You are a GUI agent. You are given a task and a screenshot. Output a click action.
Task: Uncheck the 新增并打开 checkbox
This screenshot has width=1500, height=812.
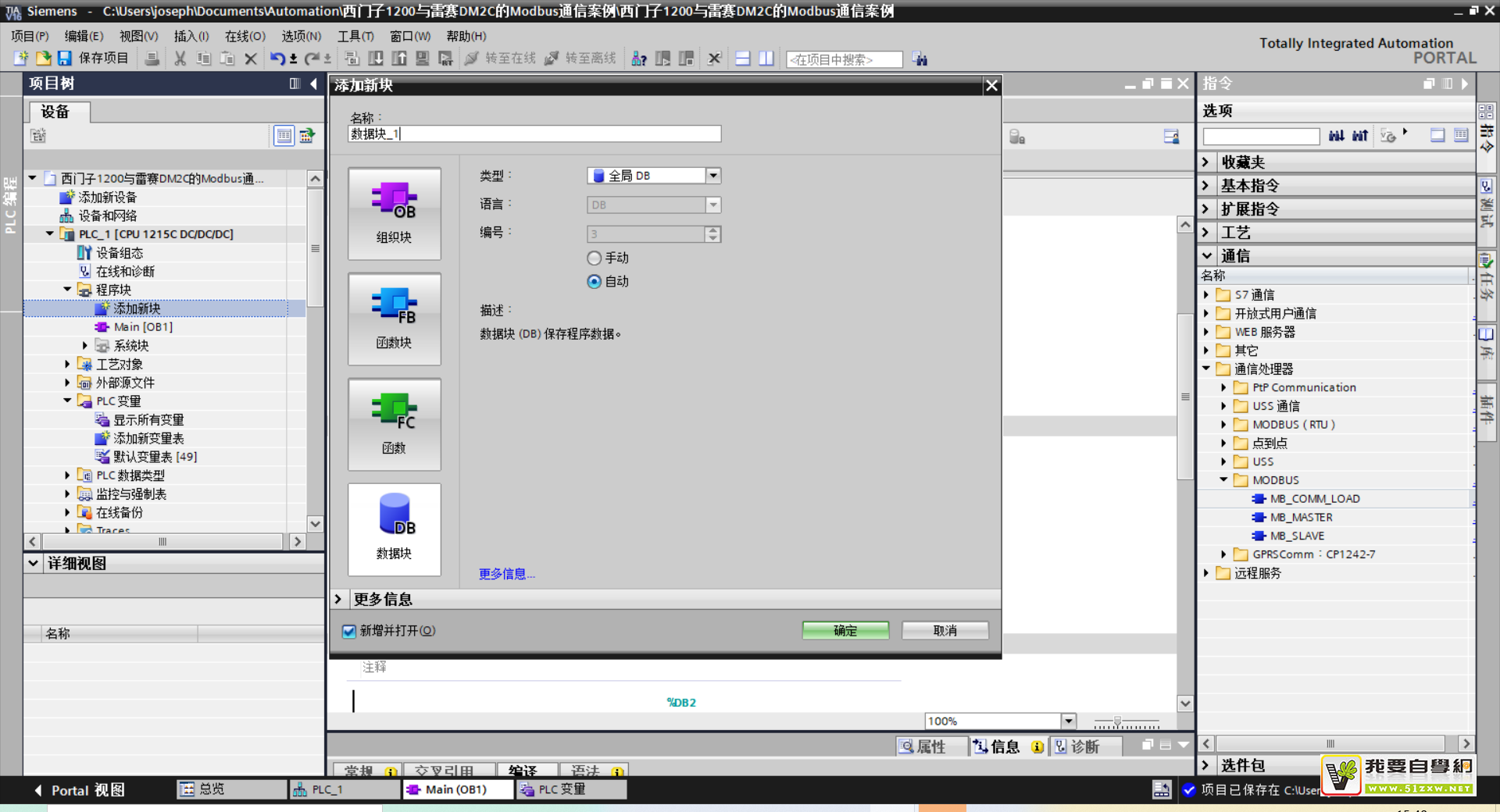point(349,631)
